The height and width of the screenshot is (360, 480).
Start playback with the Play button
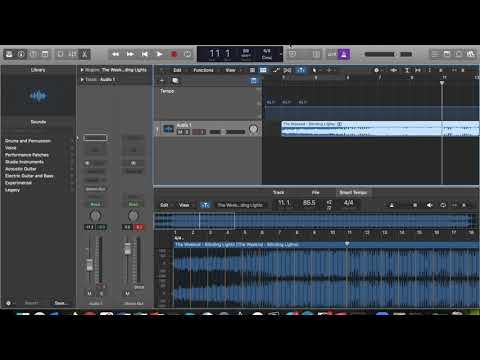[x=159, y=54]
